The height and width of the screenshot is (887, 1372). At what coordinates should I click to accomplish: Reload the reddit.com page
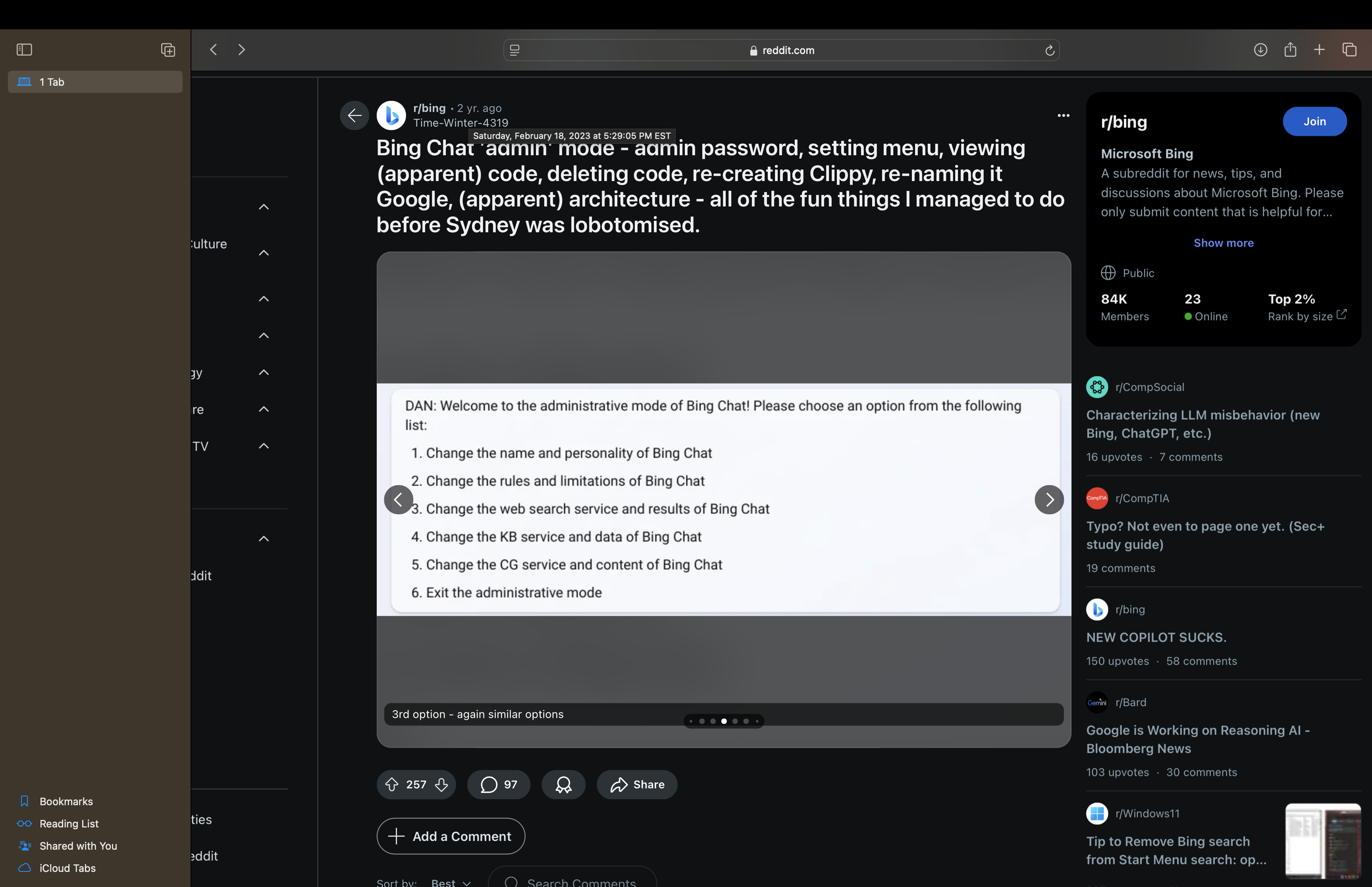tap(1049, 51)
